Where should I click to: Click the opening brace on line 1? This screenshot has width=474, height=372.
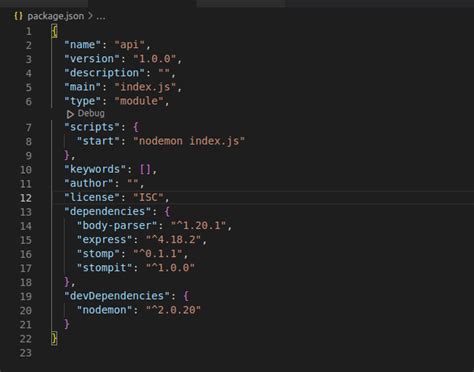coord(54,31)
